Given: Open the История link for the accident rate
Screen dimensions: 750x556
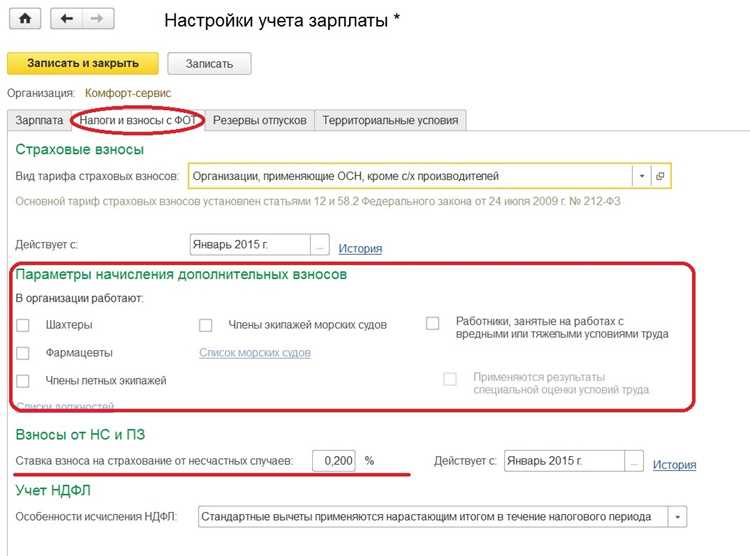Looking at the screenshot, I should (x=674, y=465).
